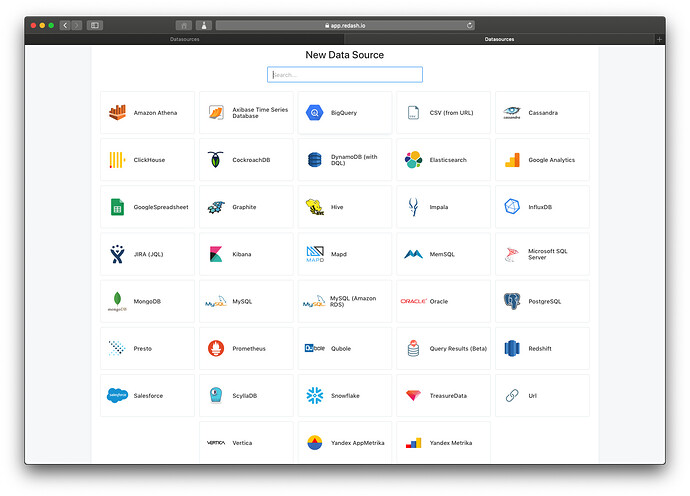Screen dimensions: 690x496
Task: Select the ScyllaDB monster icon
Action: click(216, 395)
